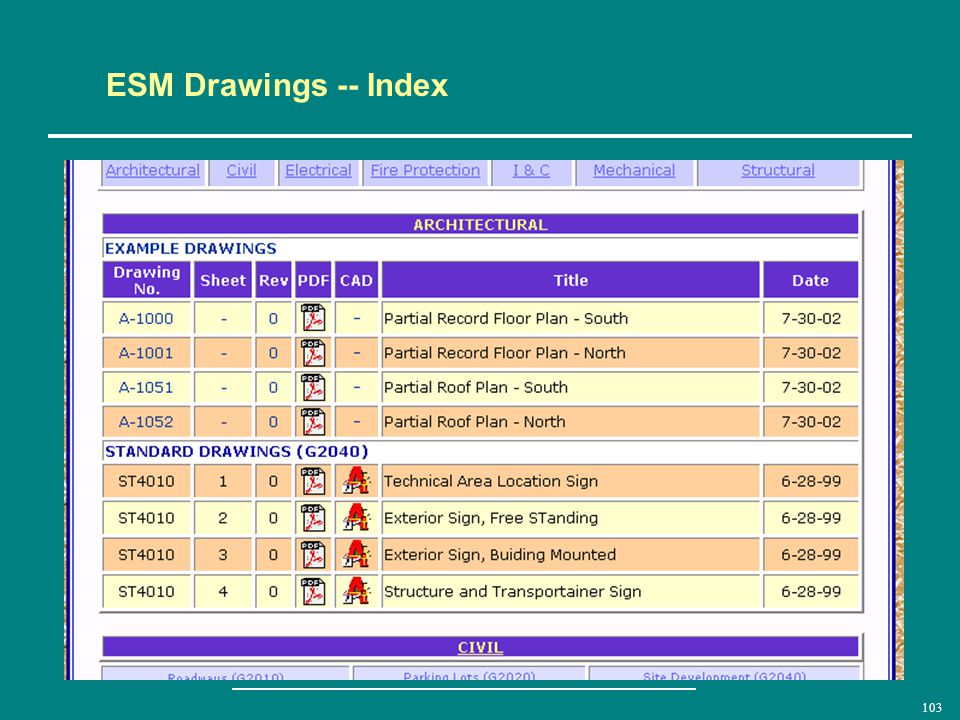Select 'Exterior Sign, Buiding Mounted' title
This screenshot has height=720, width=960.
[x=500, y=554]
